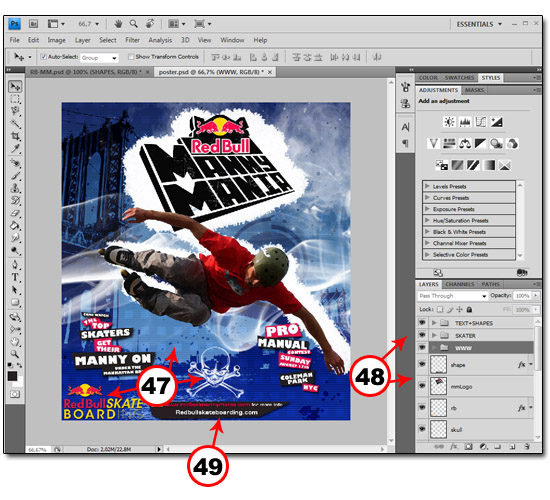The width and height of the screenshot is (550, 500).
Task: Open the Layer menu
Action: 82,40
